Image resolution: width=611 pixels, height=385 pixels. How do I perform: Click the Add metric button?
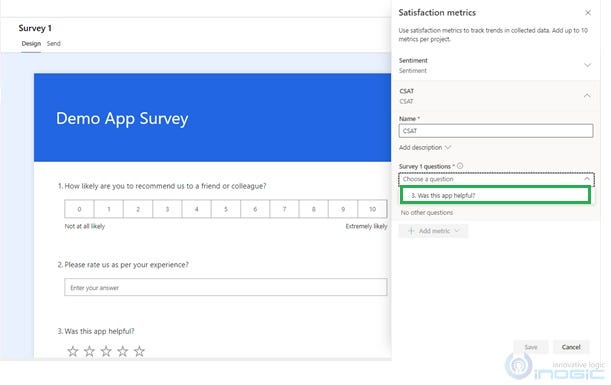coord(433,231)
